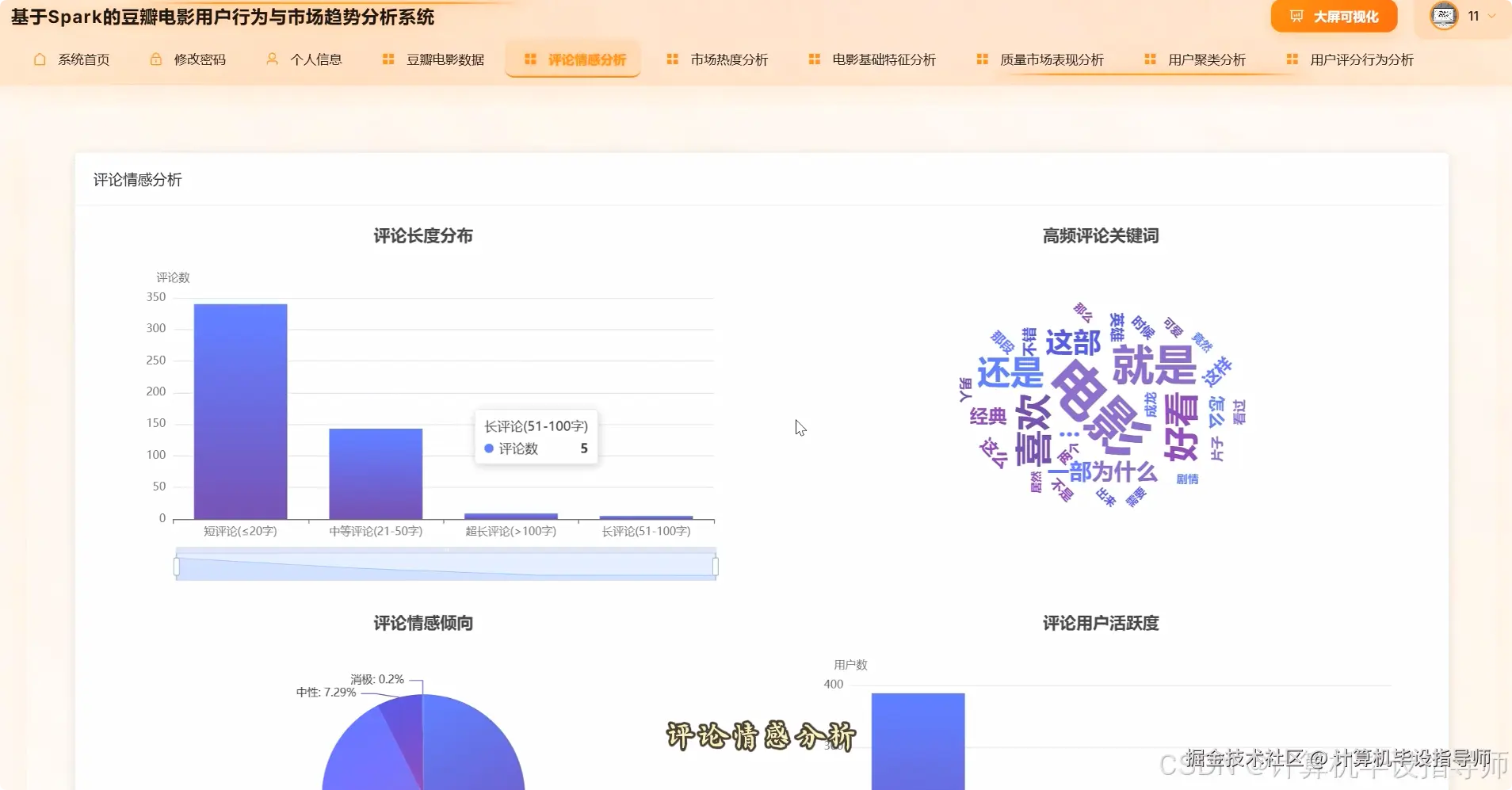
Task: Click the 高频评论关键词 chart title
Action: (1101, 235)
